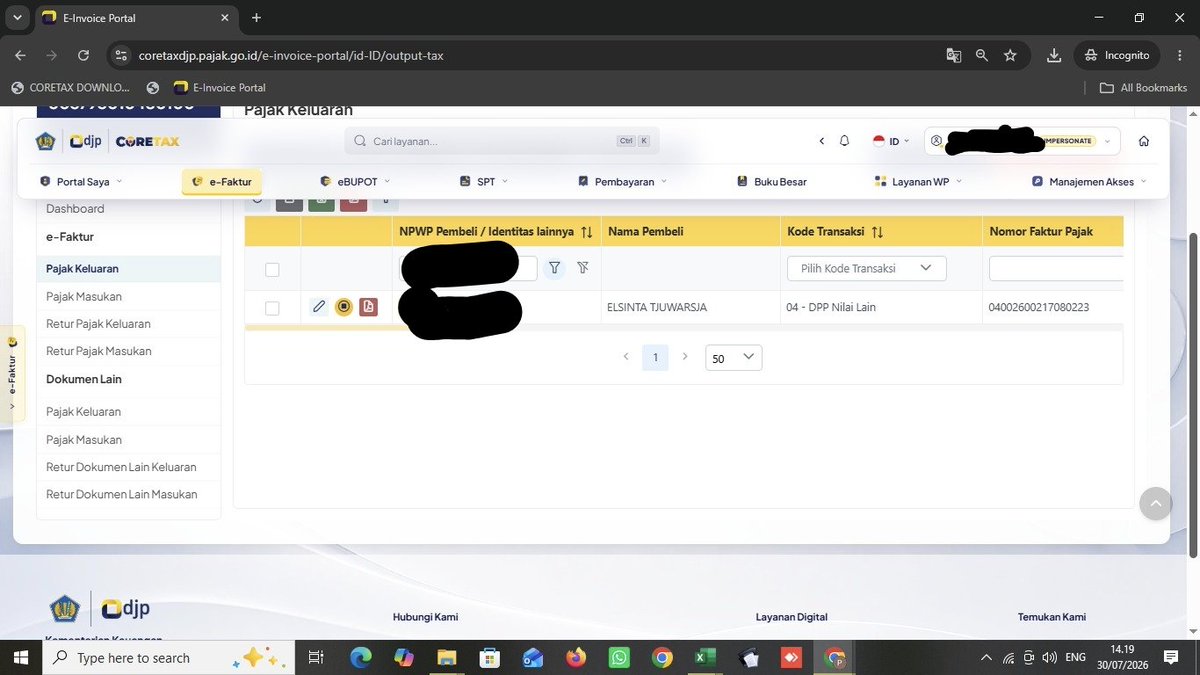
Task: Open a new browser tab
Action: click(x=256, y=18)
